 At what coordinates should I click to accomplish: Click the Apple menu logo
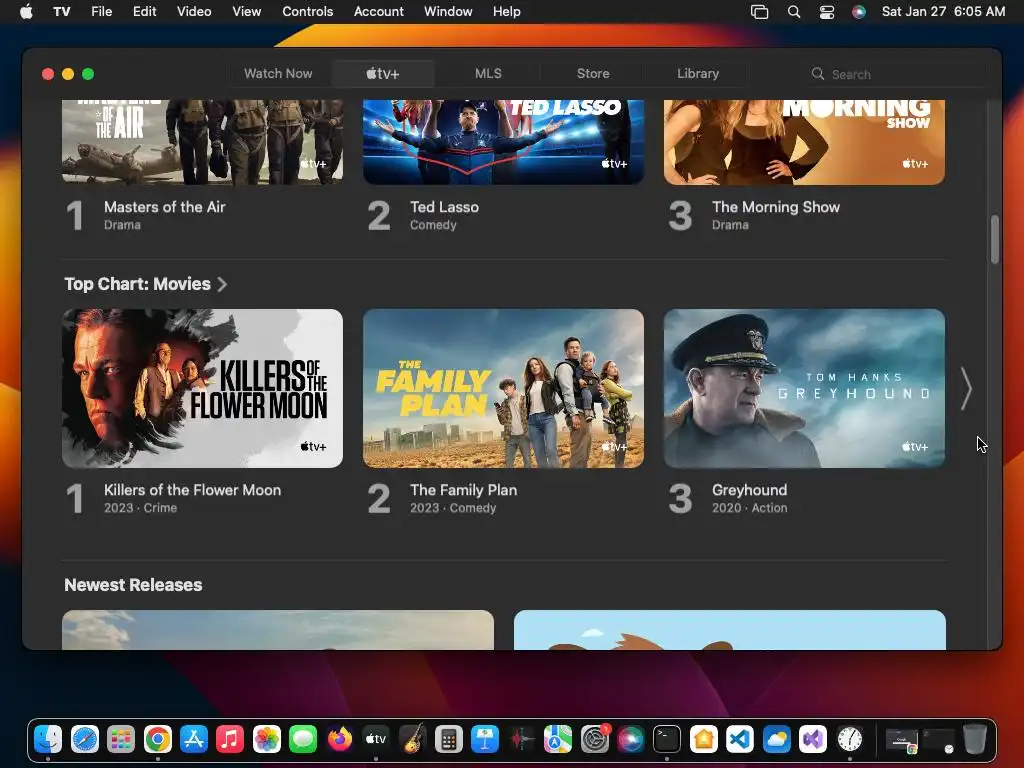coord(26,11)
